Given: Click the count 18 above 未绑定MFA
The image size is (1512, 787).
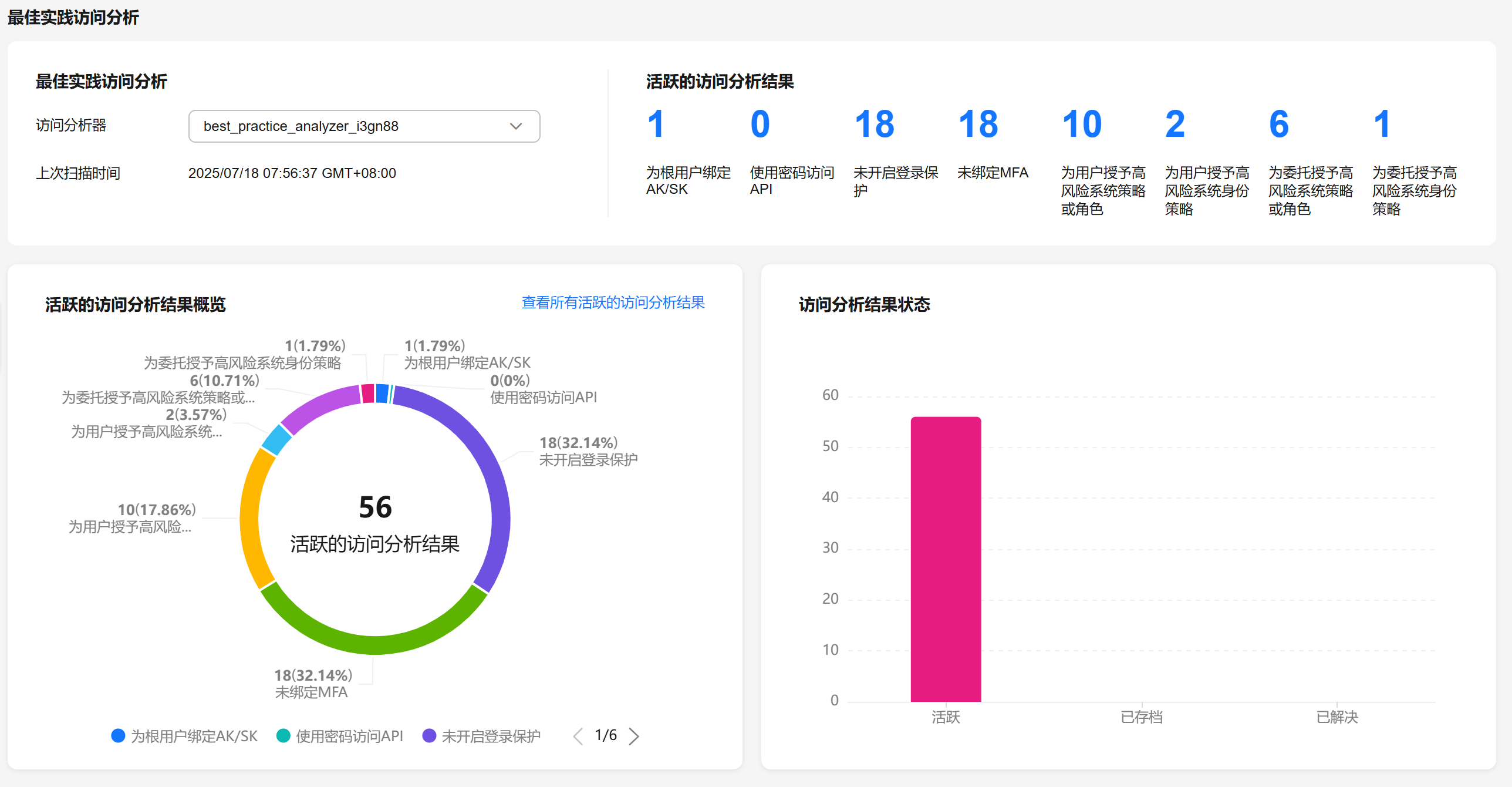Looking at the screenshot, I should tap(977, 125).
